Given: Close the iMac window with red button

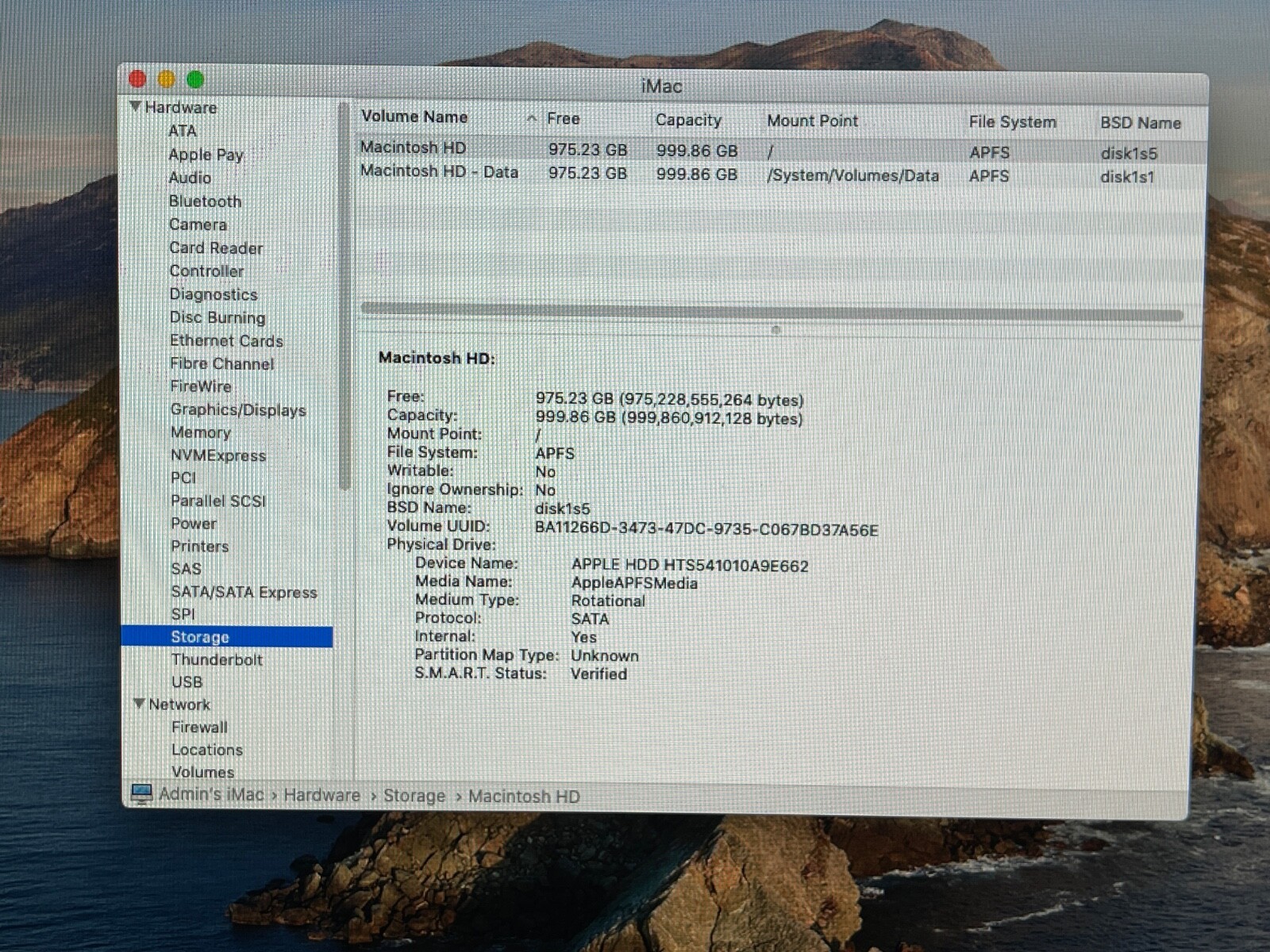Looking at the screenshot, I should click(137, 79).
